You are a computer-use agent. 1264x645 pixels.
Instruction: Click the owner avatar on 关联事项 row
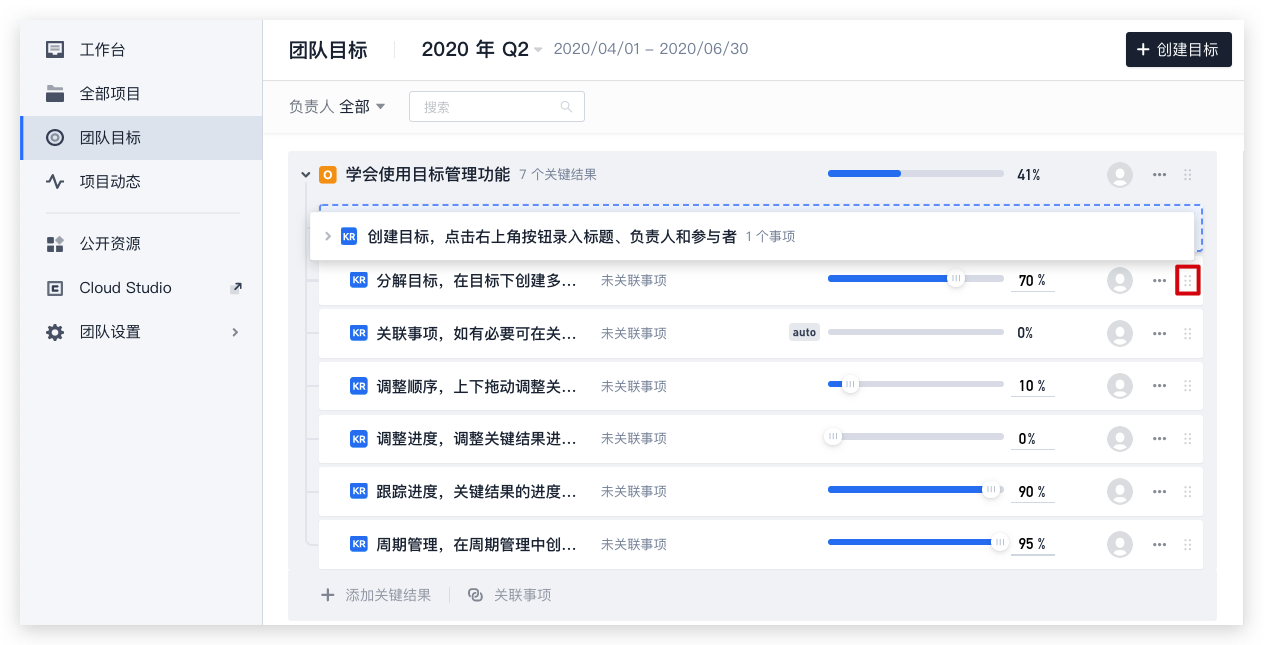(x=1119, y=333)
